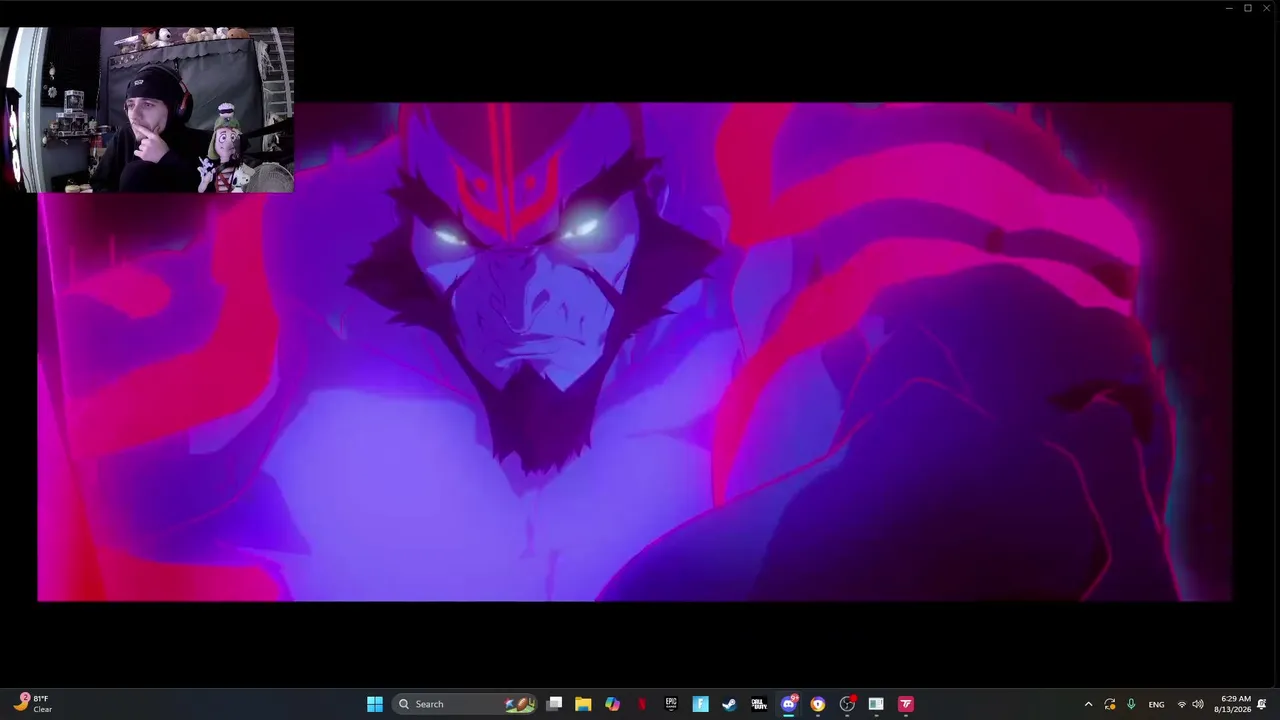Open Fortnite from the taskbar
This screenshot has width=1280, height=720.
tap(700, 704)
